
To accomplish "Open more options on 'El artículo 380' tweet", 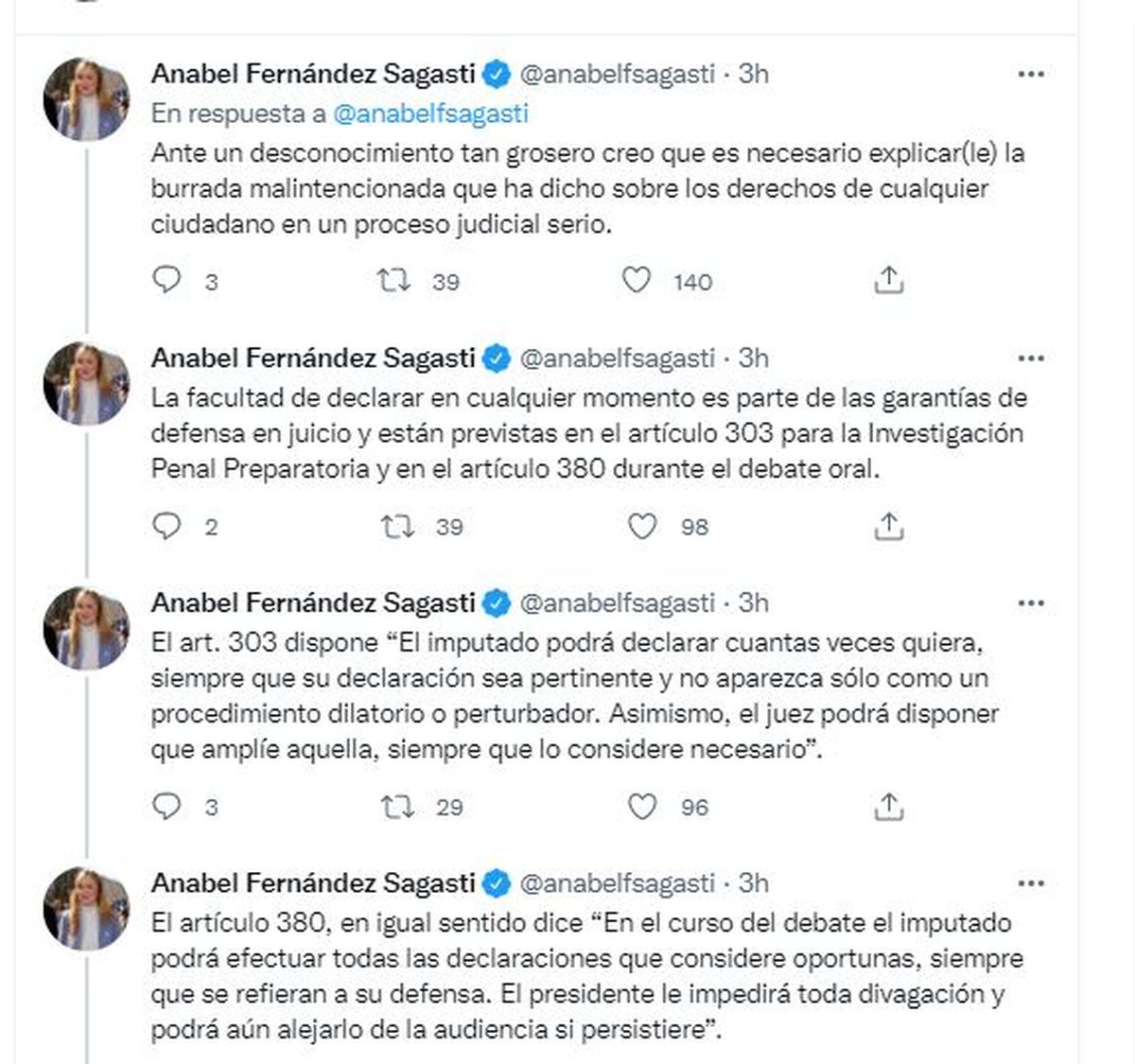I will click(x=1030, y=883).
